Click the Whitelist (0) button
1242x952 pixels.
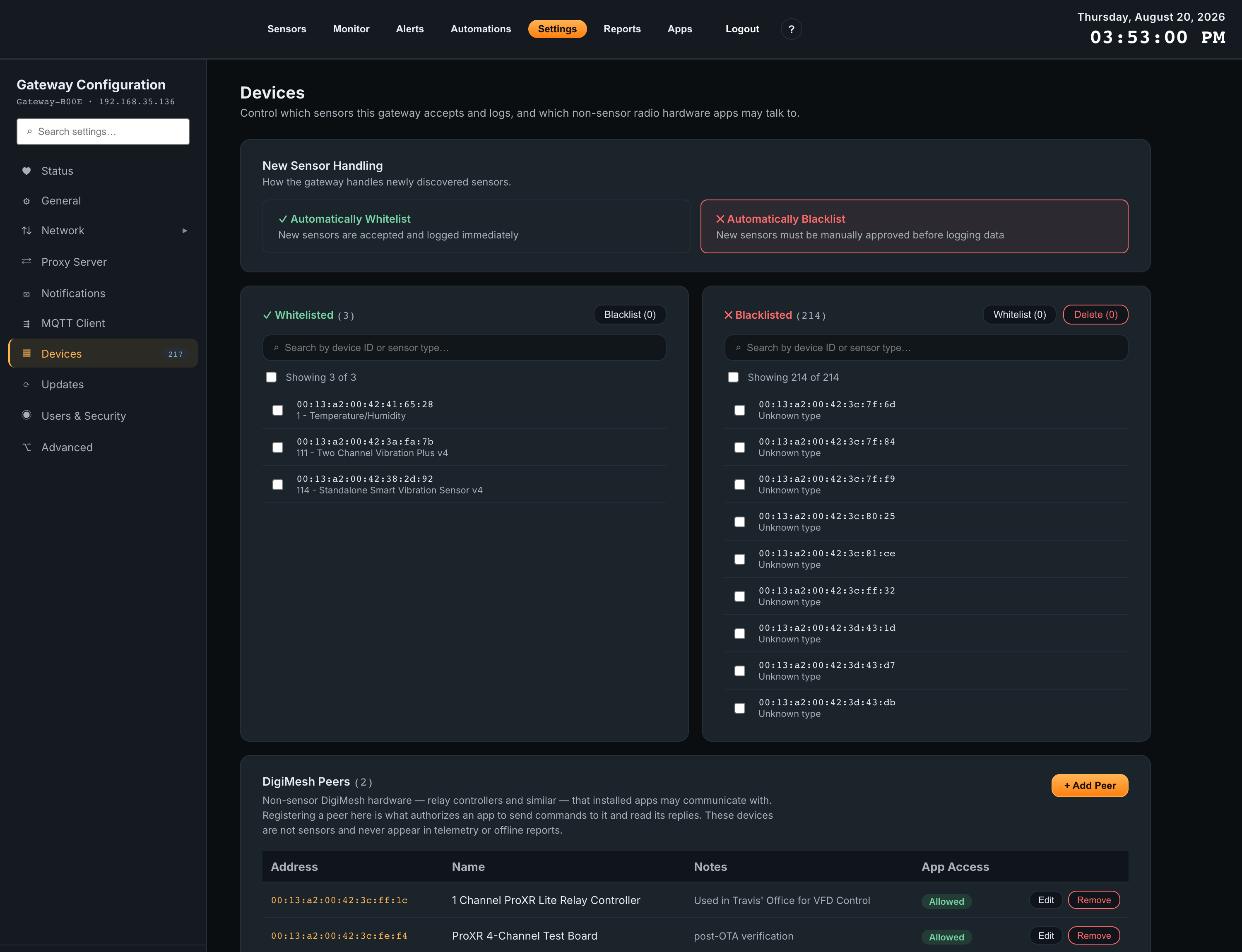tap(1019, 315)
